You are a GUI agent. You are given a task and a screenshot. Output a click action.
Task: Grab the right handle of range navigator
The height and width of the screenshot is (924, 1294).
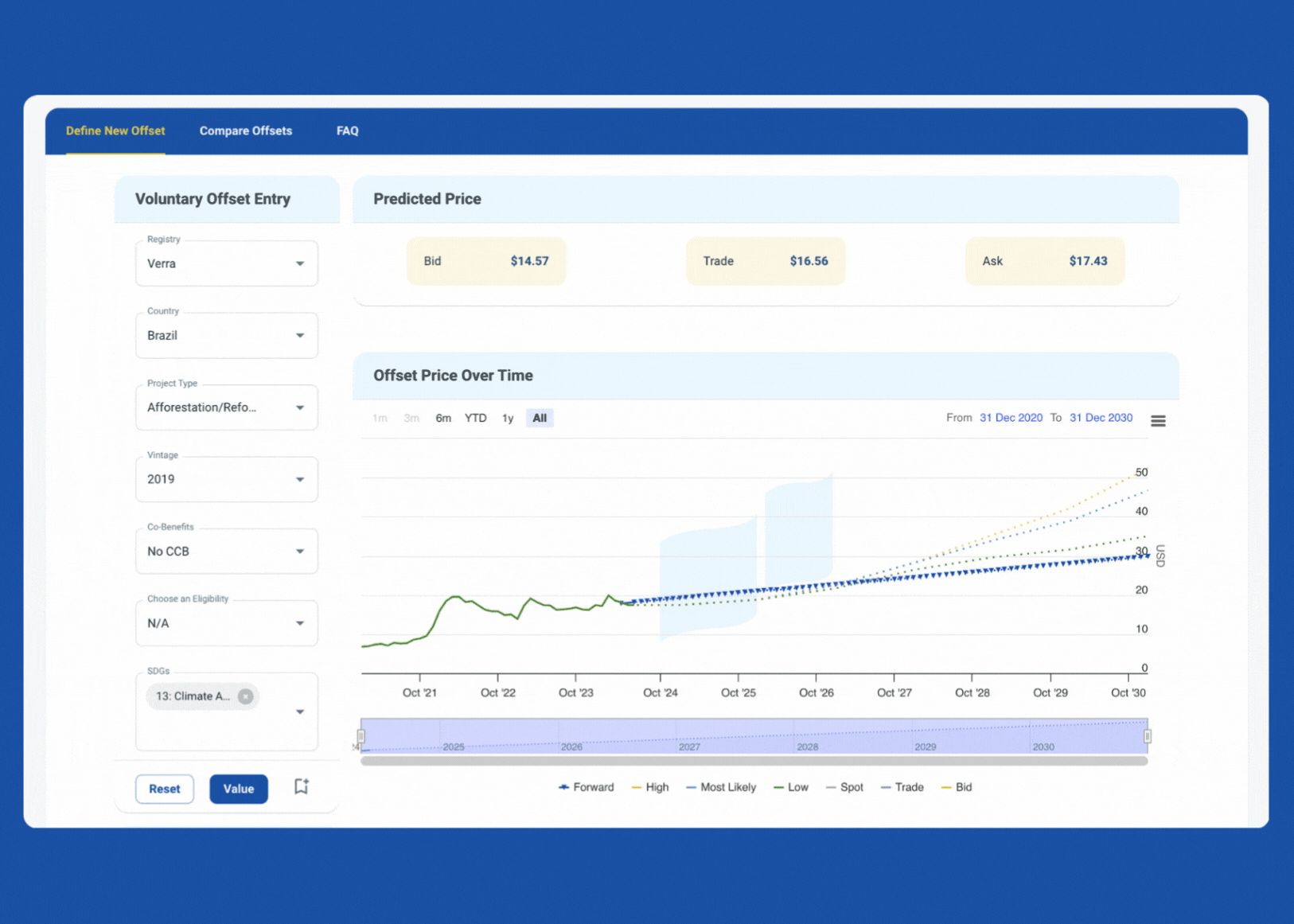click(1148, 736)
